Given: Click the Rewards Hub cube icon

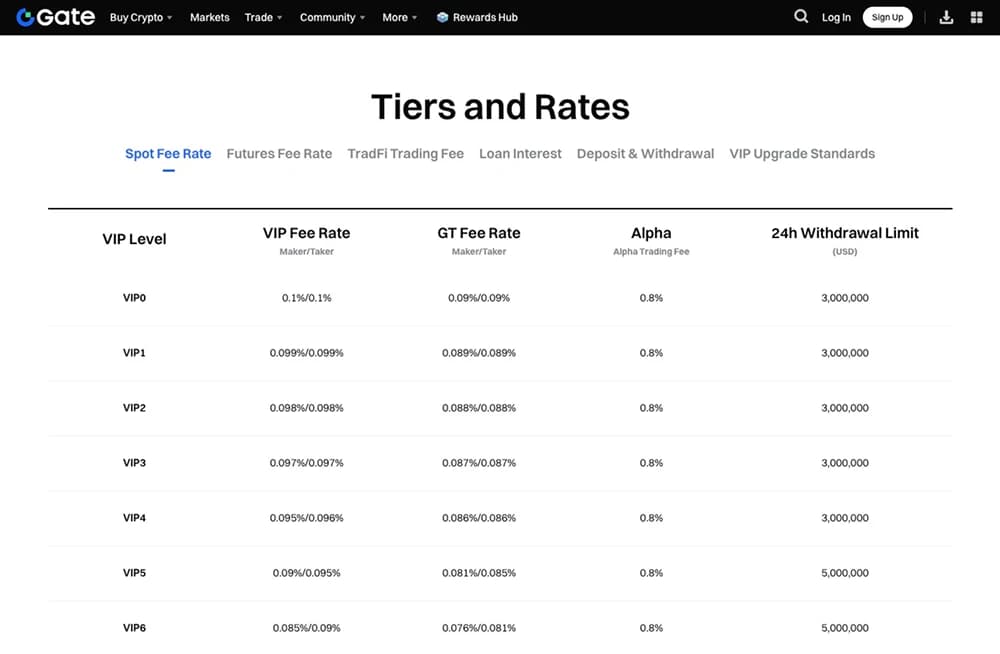Looking at the screenshot, I should coord(443,17).
